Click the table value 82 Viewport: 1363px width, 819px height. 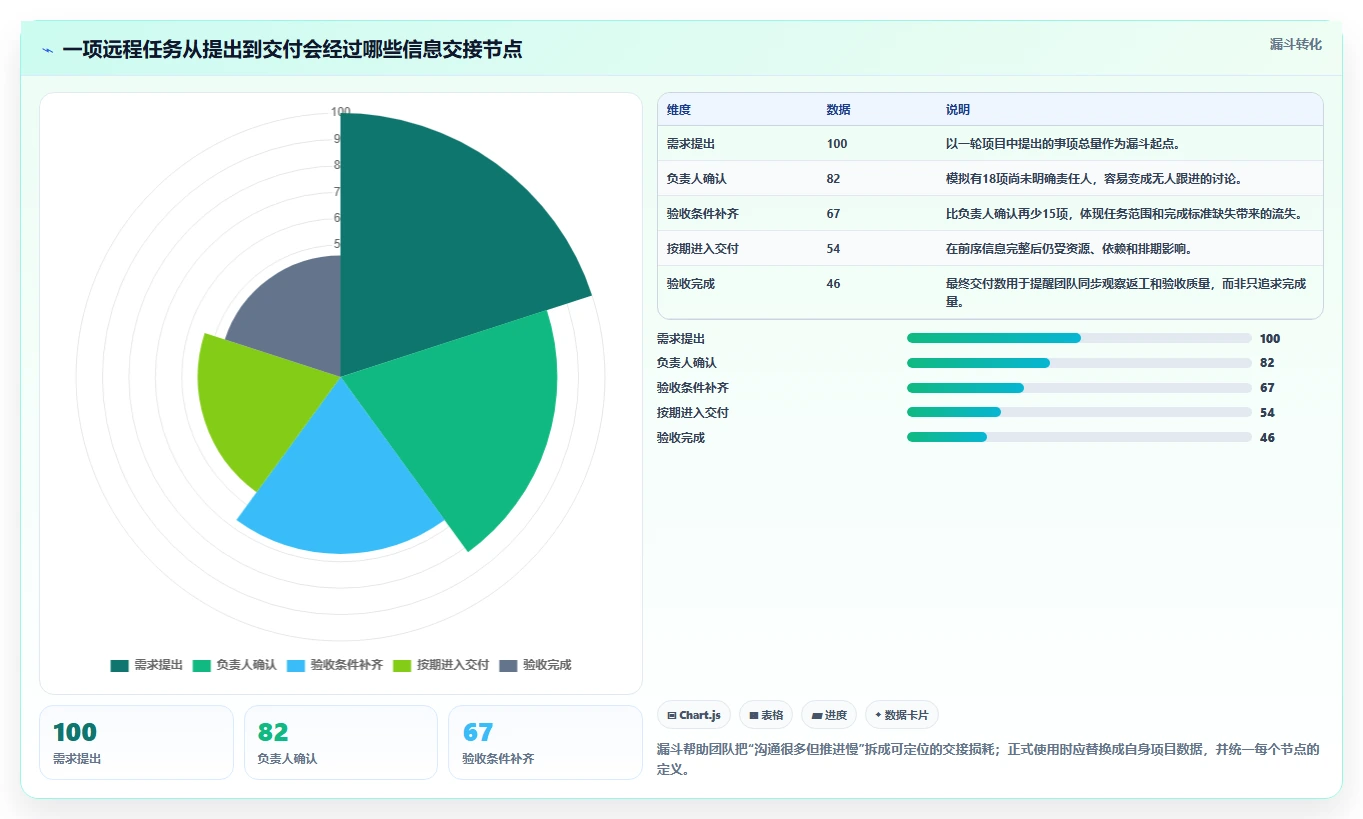(834, 179)
